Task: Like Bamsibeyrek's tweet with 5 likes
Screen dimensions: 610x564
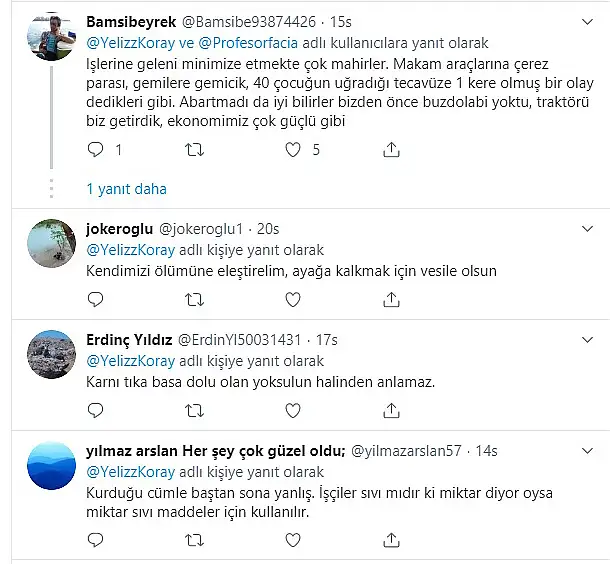Action: click(x=293, y=150)
